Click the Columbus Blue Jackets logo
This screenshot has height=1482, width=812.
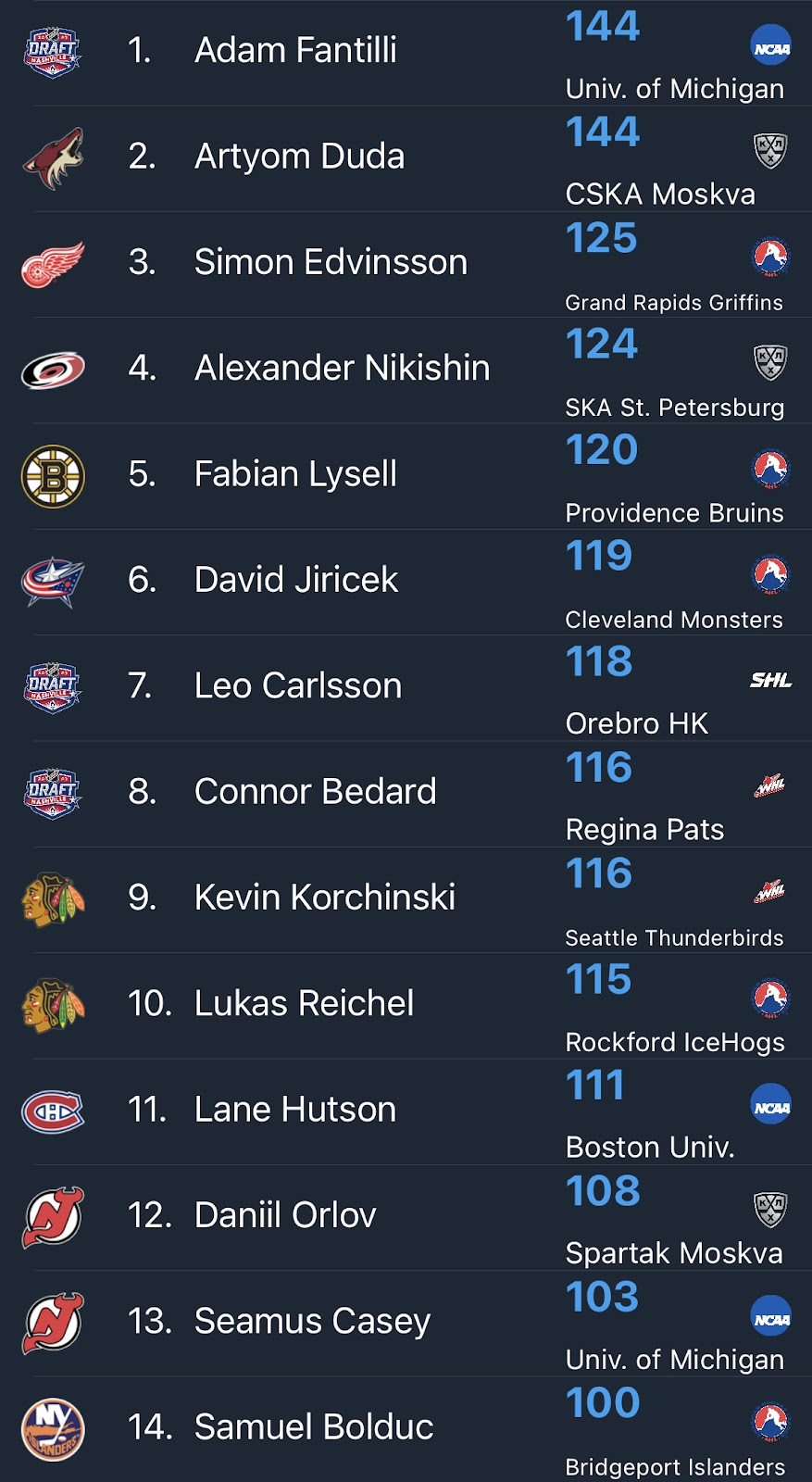coord(53,582)
